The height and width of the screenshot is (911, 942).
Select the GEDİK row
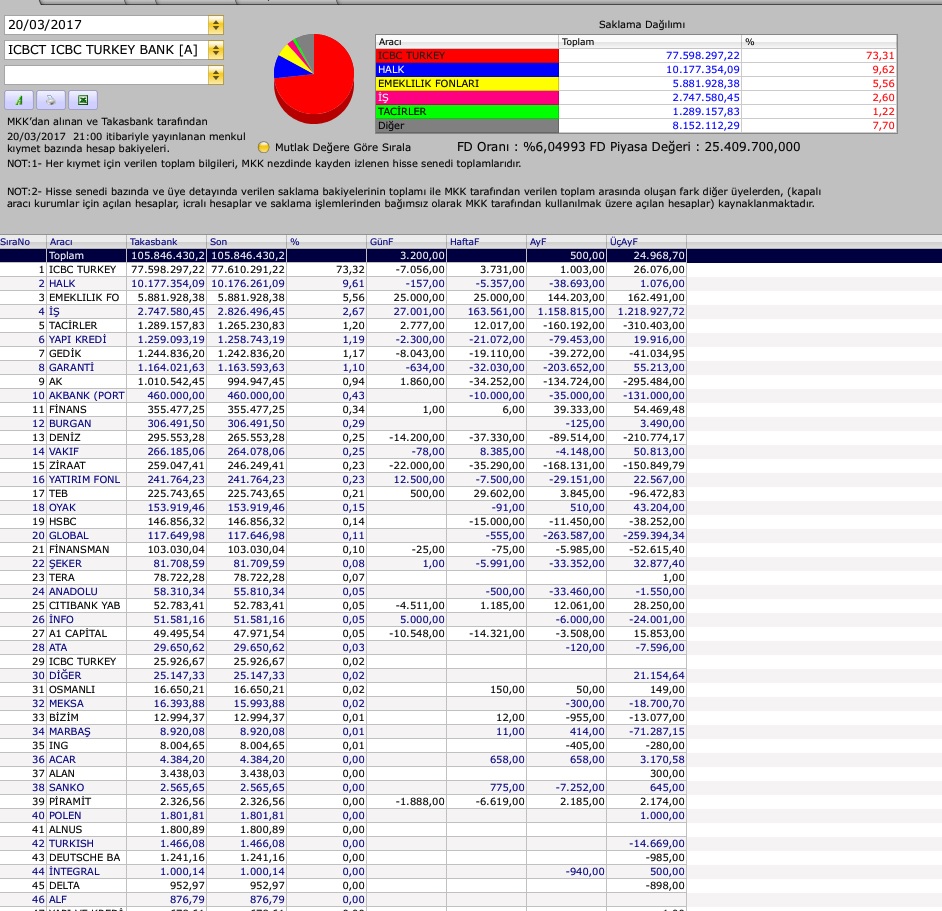(342, 353)
